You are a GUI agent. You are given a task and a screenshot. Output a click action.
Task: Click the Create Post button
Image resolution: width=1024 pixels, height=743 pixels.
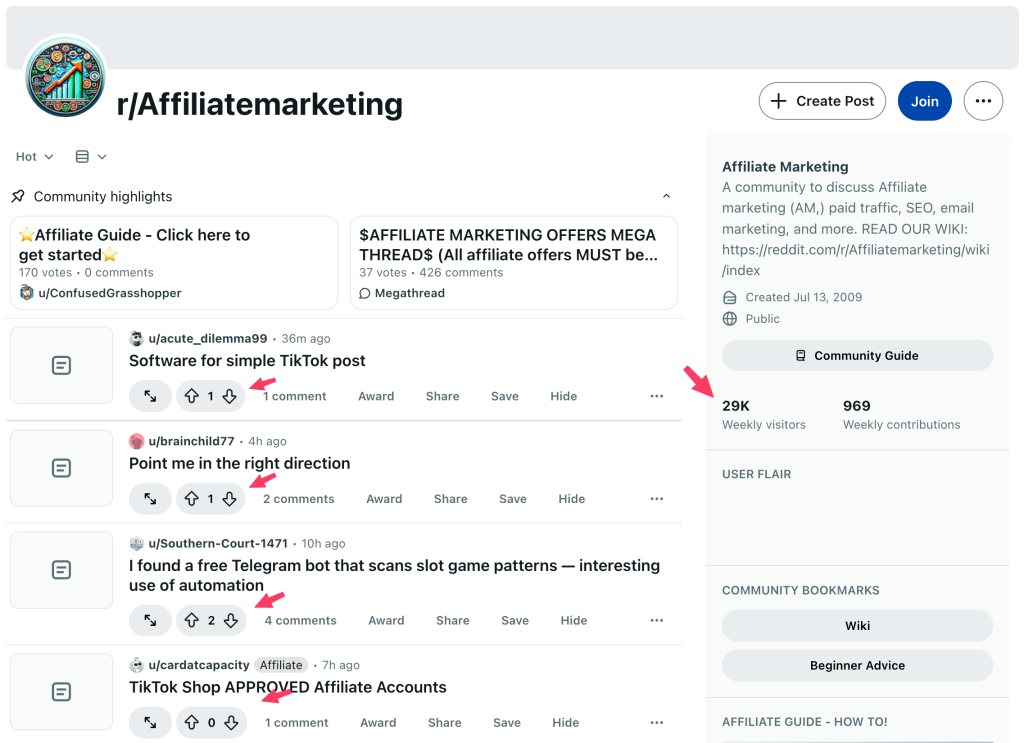coord(822,101)
